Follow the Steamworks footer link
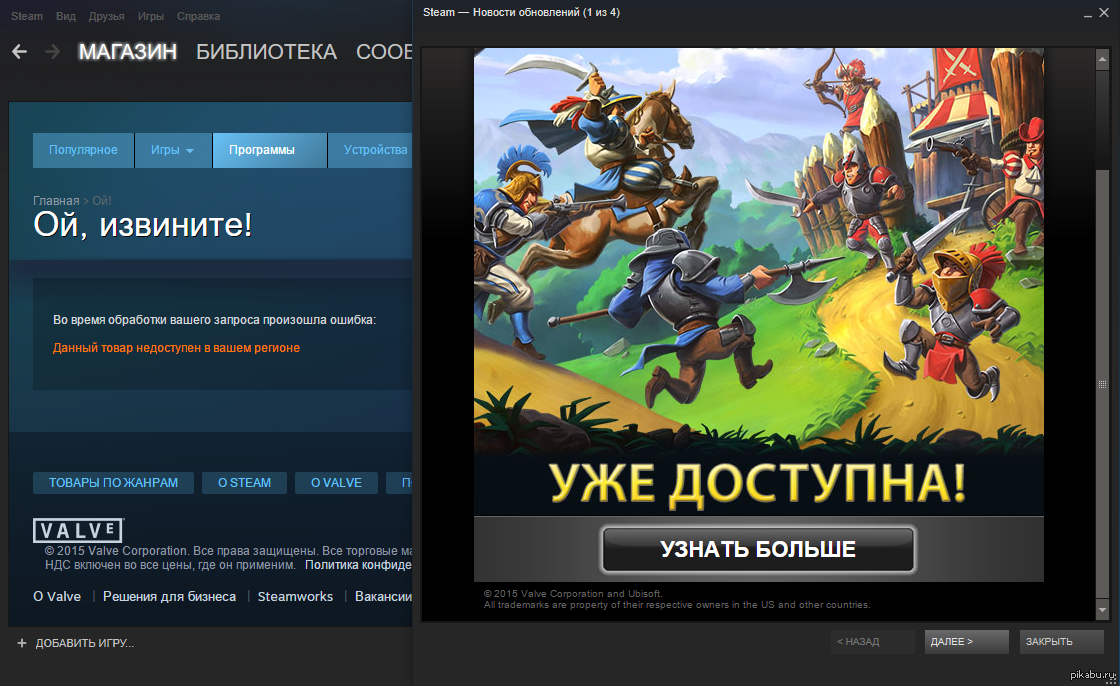Viewport: 1120px width, 686px height. (x=295, y=597)
